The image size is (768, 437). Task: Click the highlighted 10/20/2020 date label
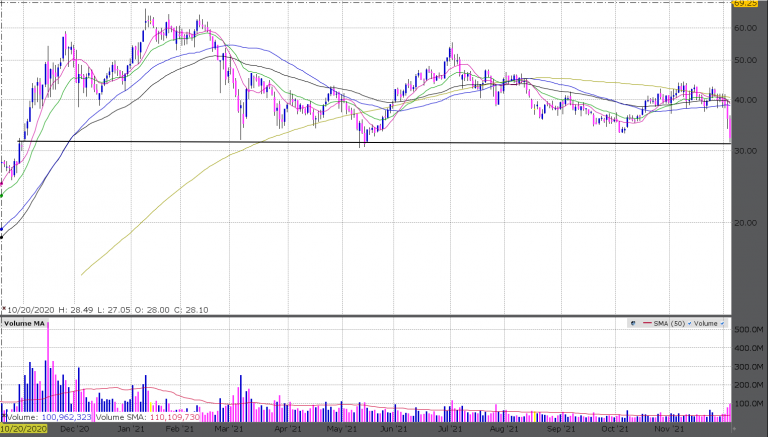23,429
